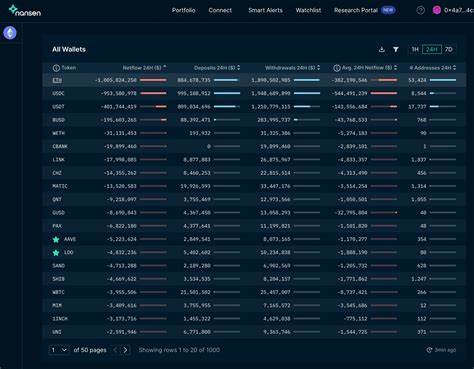Open the Watchlist page
The width and height of the screenshot is (474, 369).
(x=308, y=10)
